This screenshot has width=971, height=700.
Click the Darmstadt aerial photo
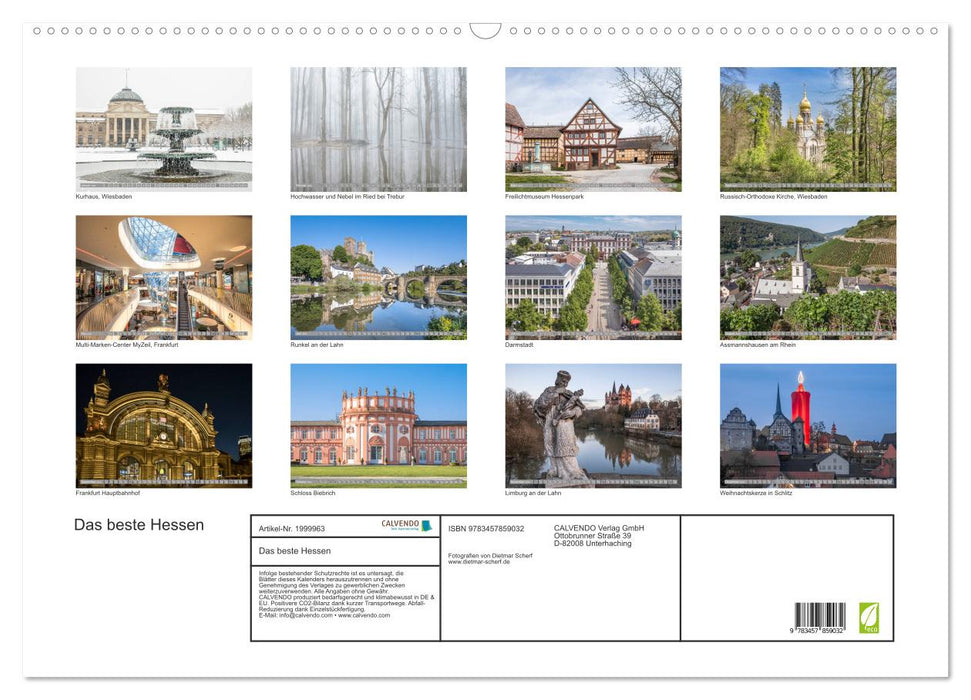pyautogui.click(x=593, y=278)
